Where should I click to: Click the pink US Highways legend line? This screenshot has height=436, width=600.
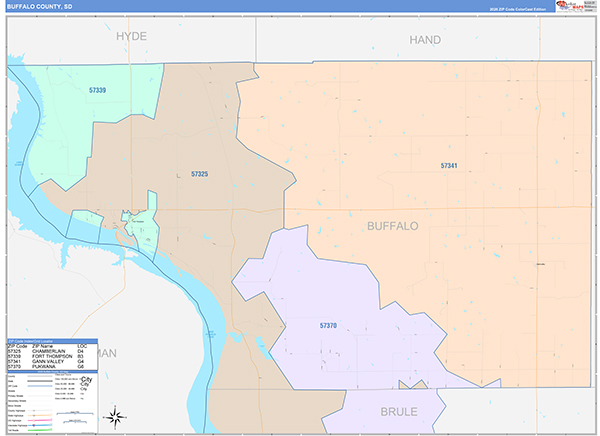tap(40, 420)
